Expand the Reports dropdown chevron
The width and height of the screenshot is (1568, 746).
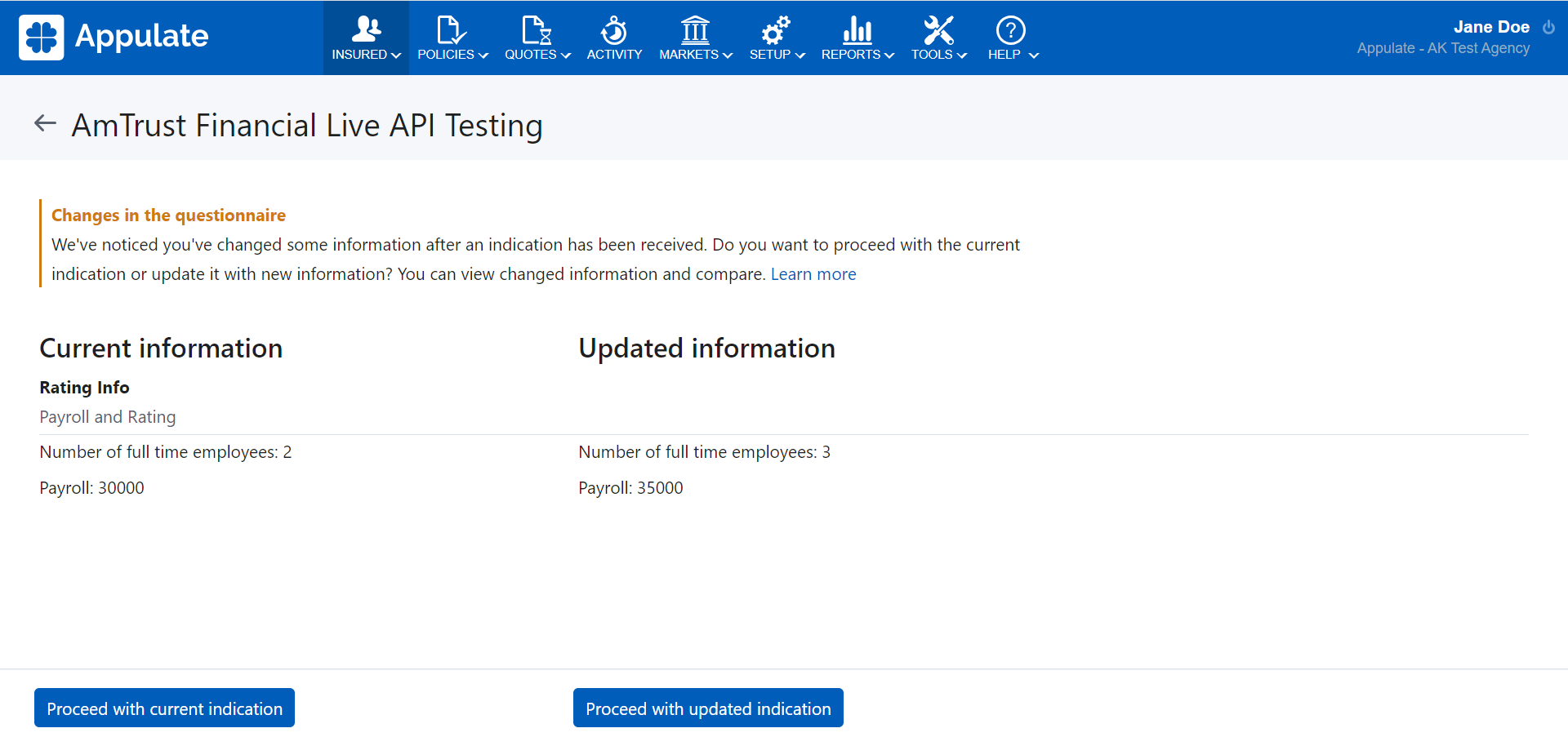click(889, 56)
